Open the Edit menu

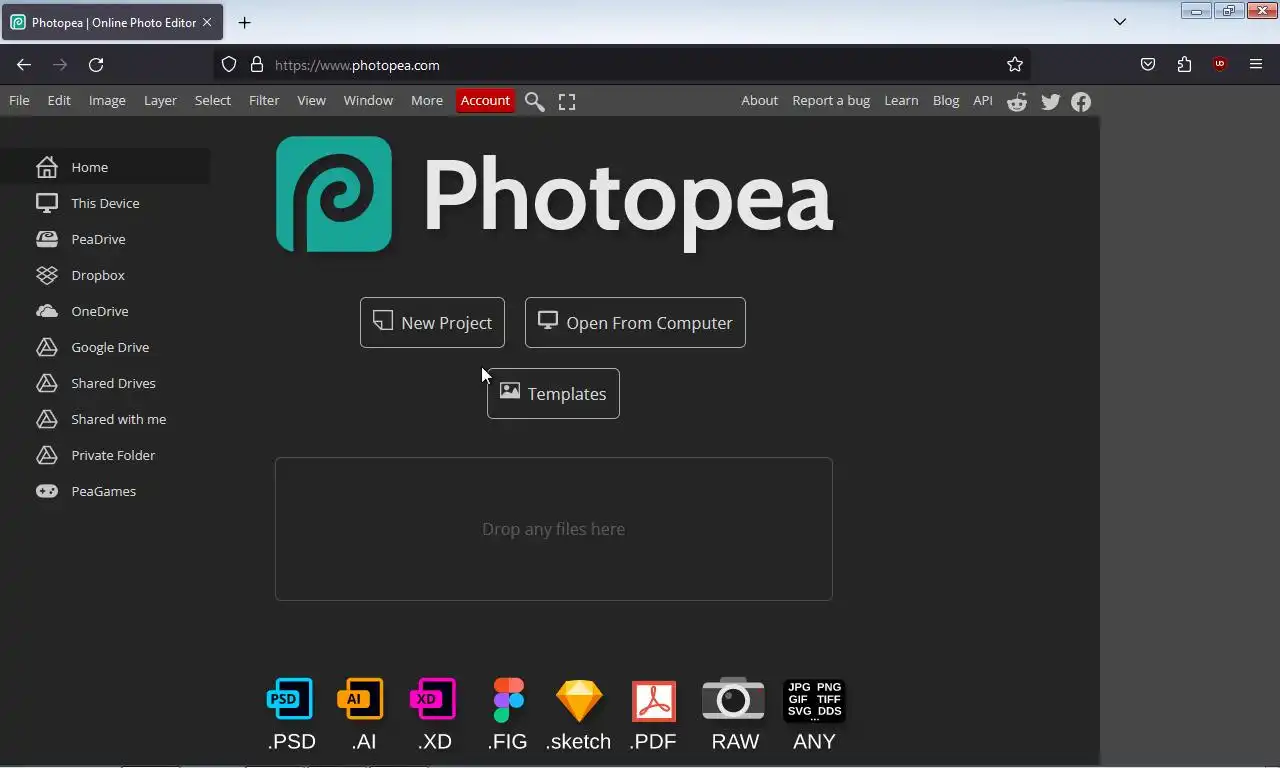coord(59,100)
